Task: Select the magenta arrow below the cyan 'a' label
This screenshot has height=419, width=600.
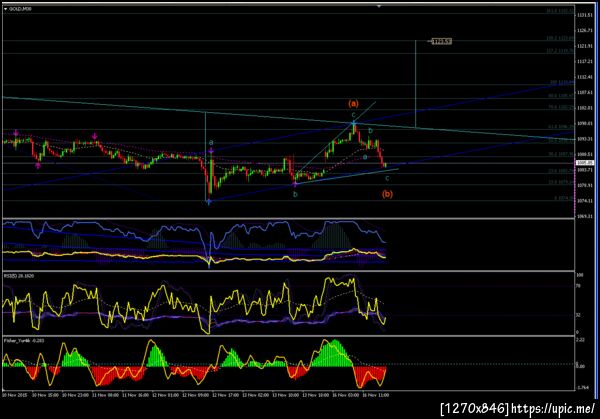Action: pos(211,151)
